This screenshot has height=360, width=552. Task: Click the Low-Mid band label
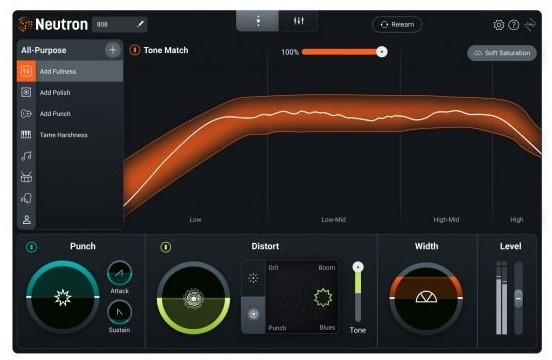(333, 220)
